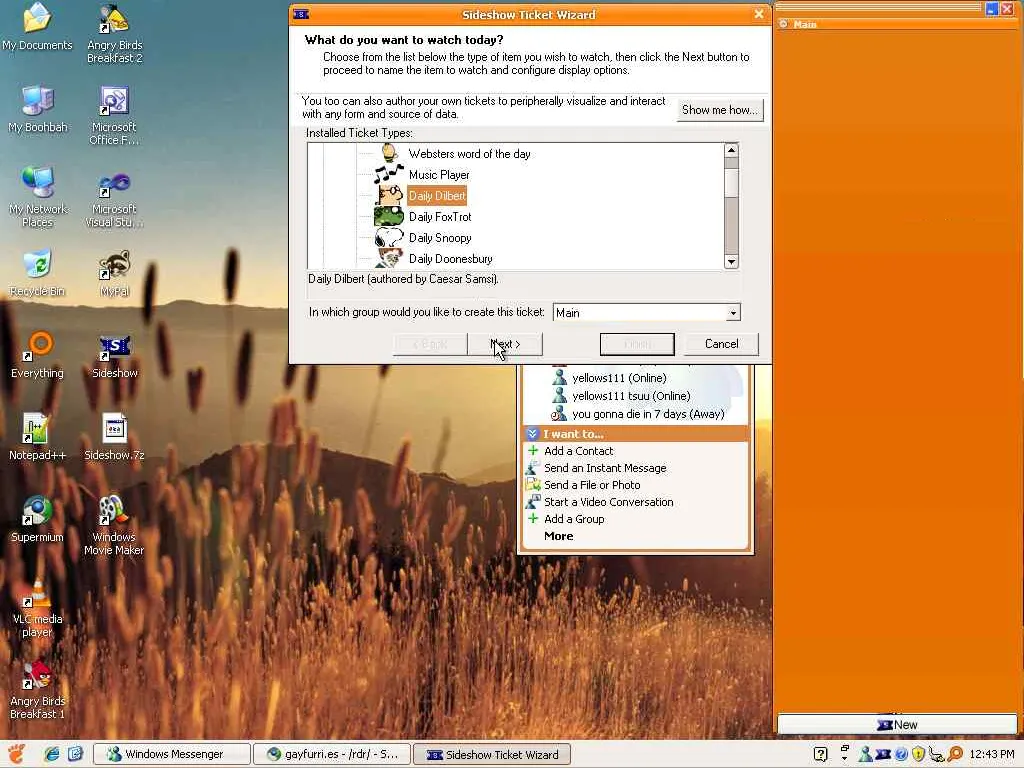Launch Internet Explorer from quick launch
The width and height of the screenshot is (1024, 768).
click(x=51, y=754)
